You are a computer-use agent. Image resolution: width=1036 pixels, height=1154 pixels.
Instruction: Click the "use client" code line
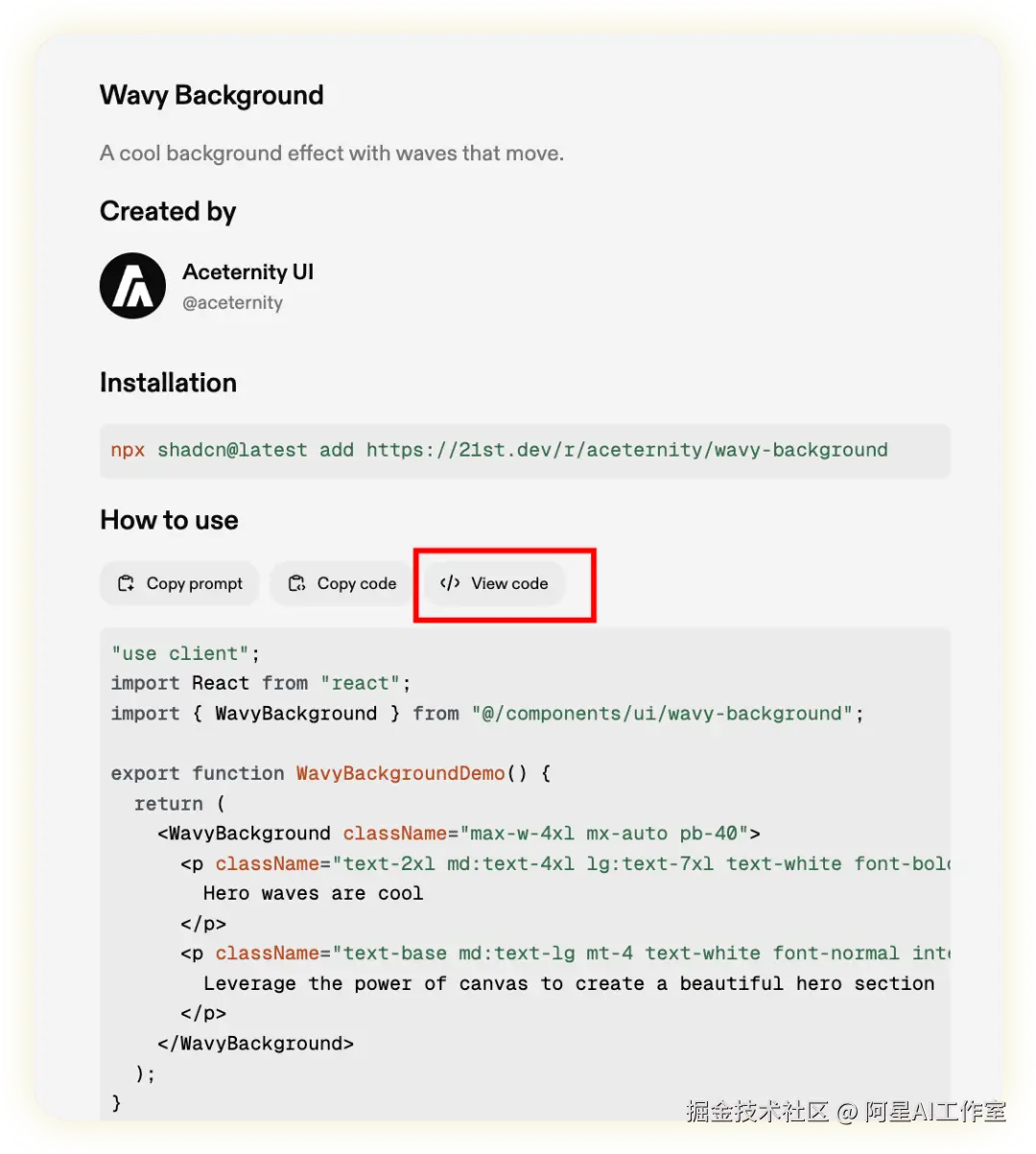tap(185, 653)
